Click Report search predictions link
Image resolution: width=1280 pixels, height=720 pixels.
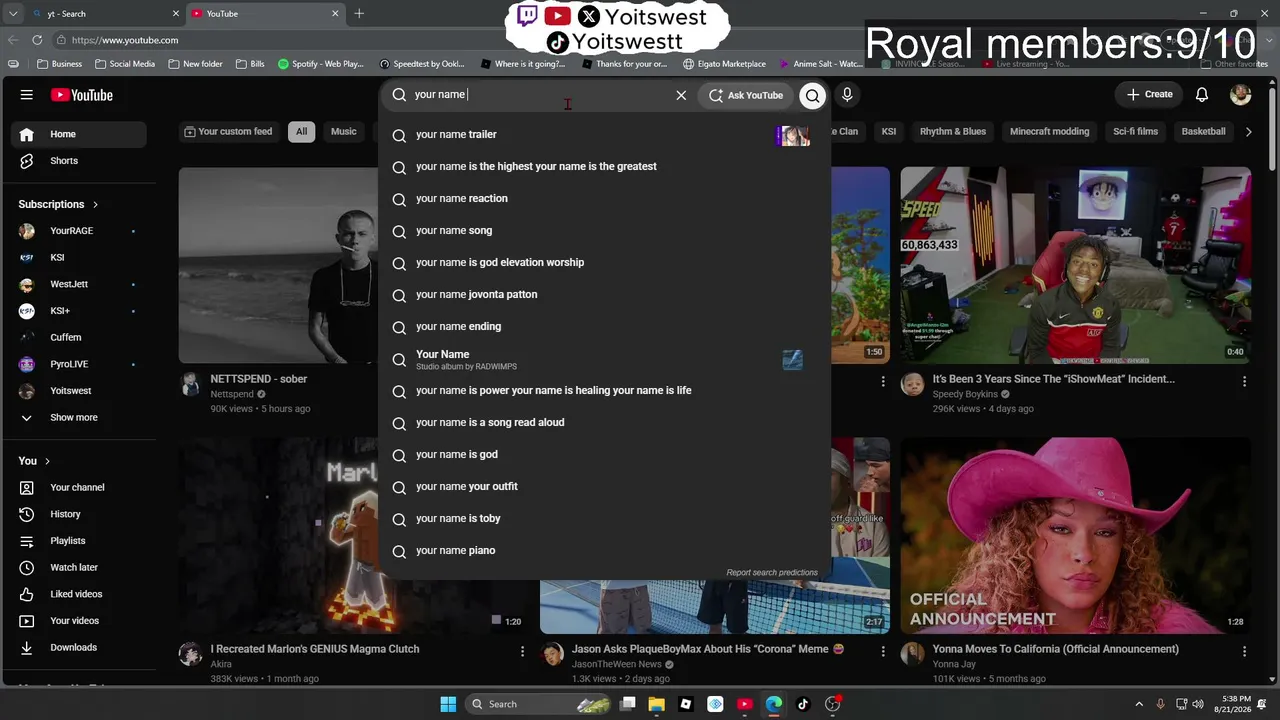point(772,573)
